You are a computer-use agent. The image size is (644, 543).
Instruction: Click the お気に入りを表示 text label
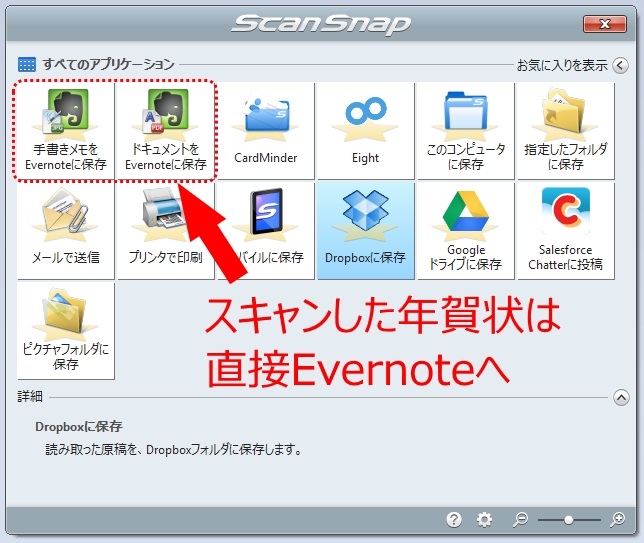562,65
